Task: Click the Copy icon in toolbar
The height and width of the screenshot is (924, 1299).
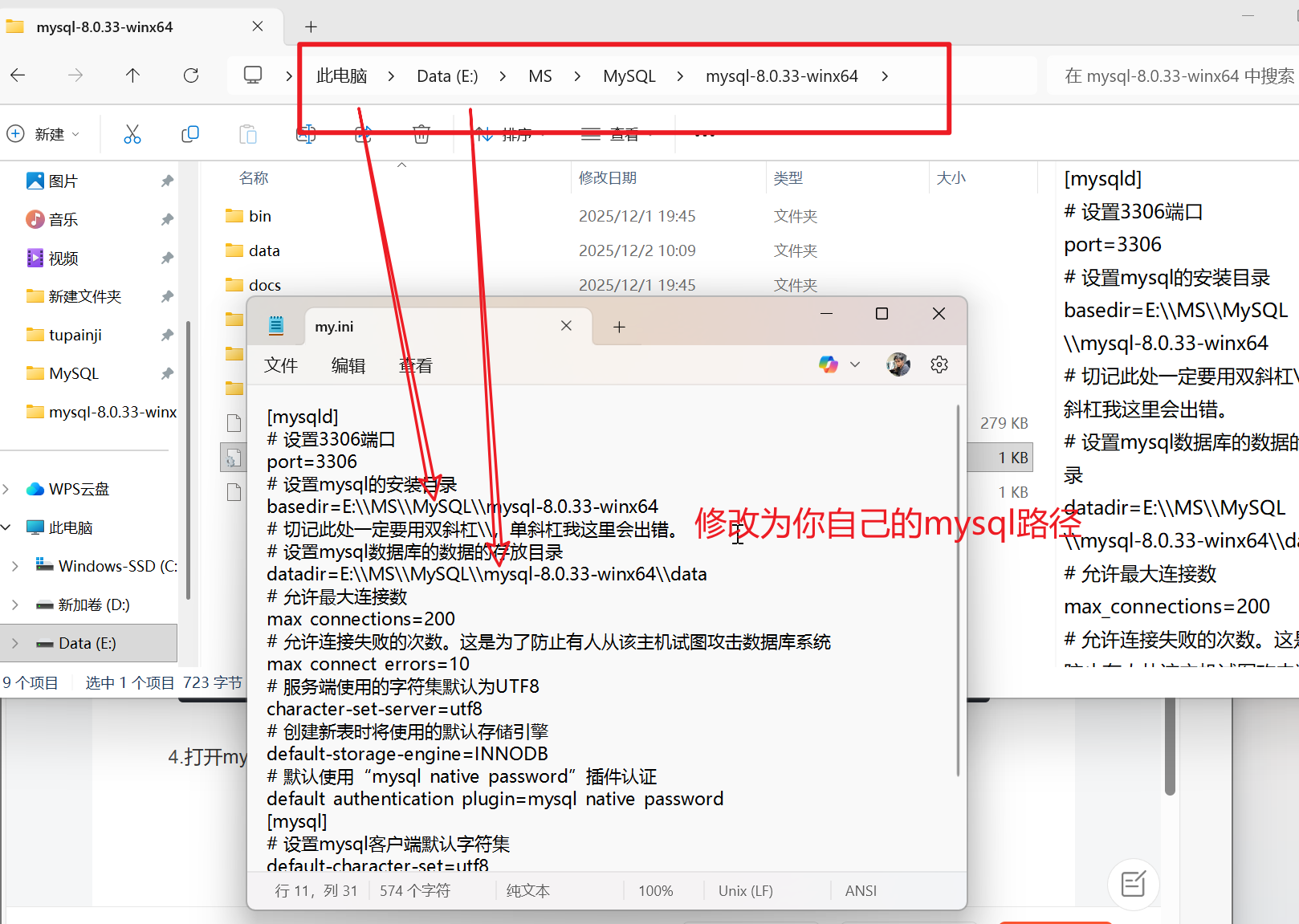Action: tap(190, 134)
